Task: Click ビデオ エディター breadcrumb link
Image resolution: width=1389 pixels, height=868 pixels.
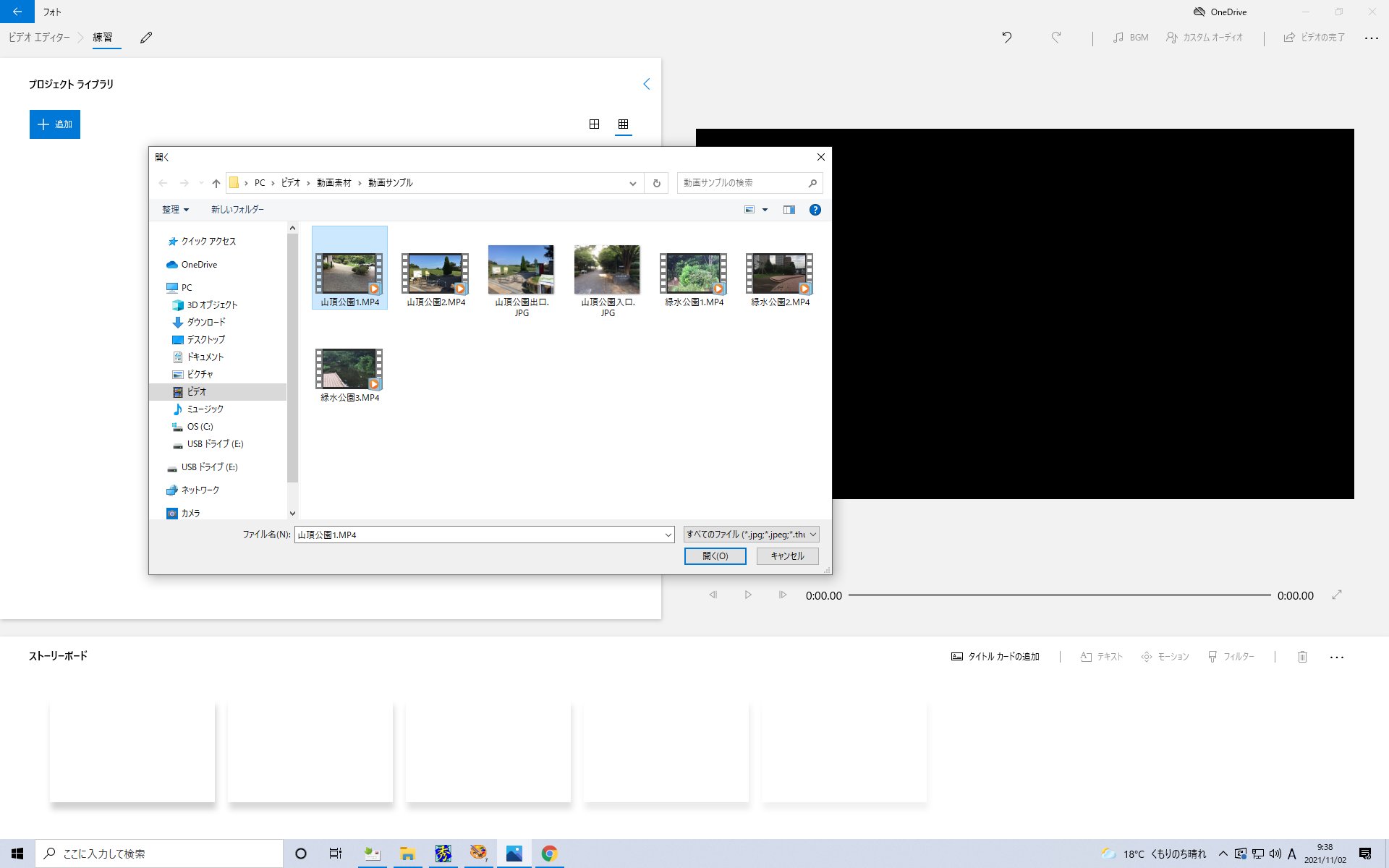Action: tap(39, 37)
